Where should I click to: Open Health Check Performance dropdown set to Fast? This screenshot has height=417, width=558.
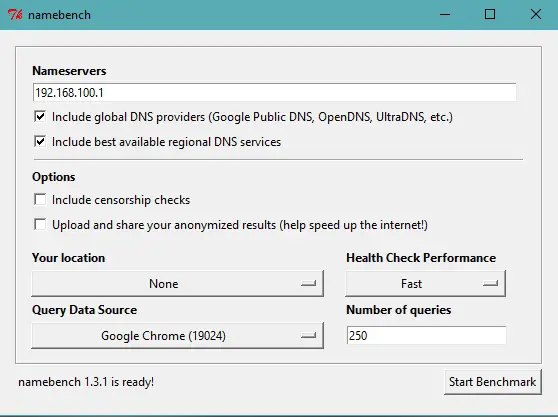coord(425,284)
